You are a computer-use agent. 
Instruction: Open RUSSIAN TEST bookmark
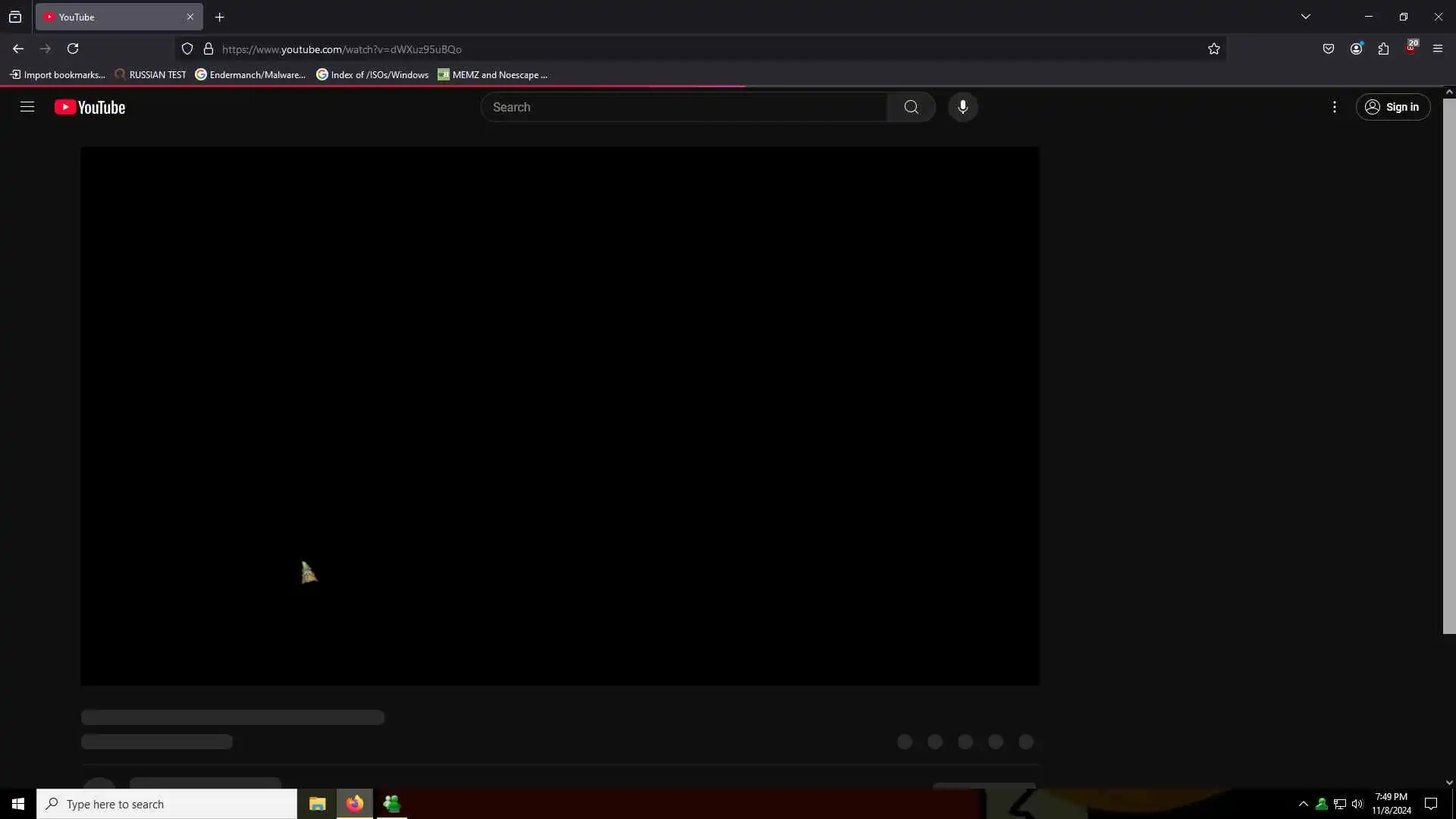click(x=150, y=74)
